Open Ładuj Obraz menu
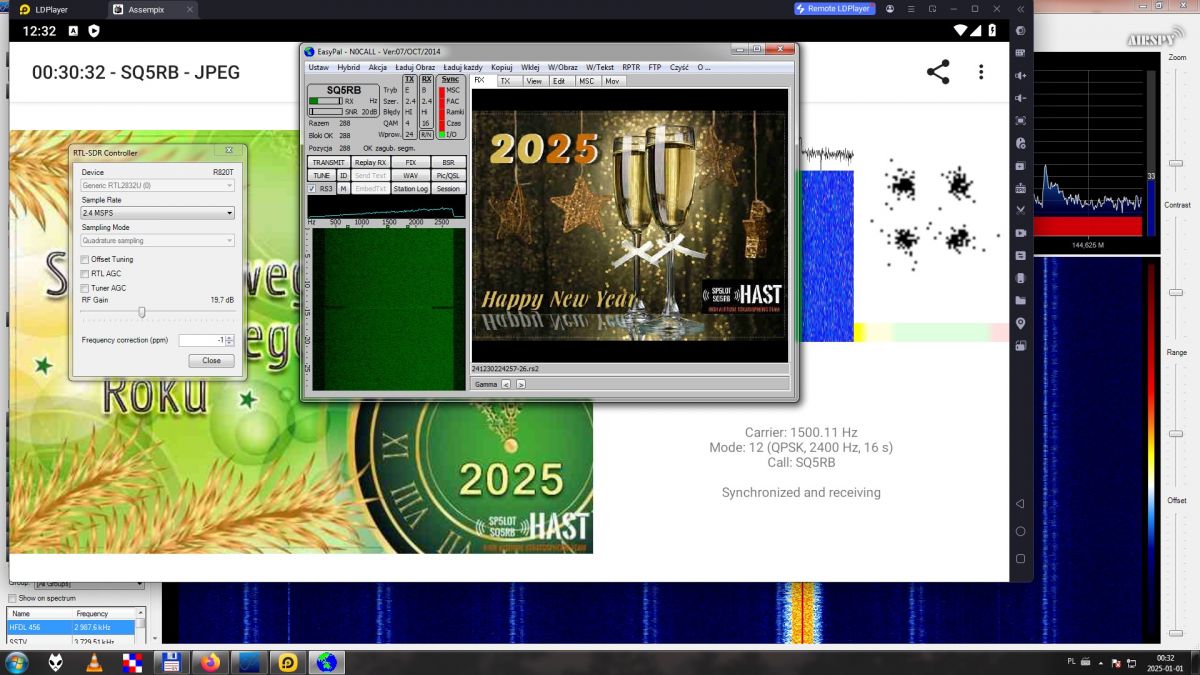Image resolution: width=1200 pixels, height=675 pixels. (x=415, y=67)
